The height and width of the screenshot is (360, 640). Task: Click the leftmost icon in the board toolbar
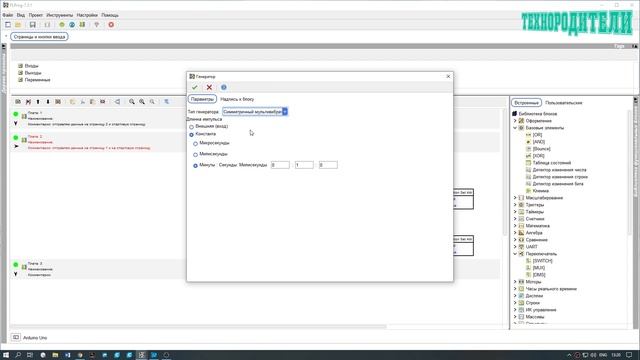(18, 102)
